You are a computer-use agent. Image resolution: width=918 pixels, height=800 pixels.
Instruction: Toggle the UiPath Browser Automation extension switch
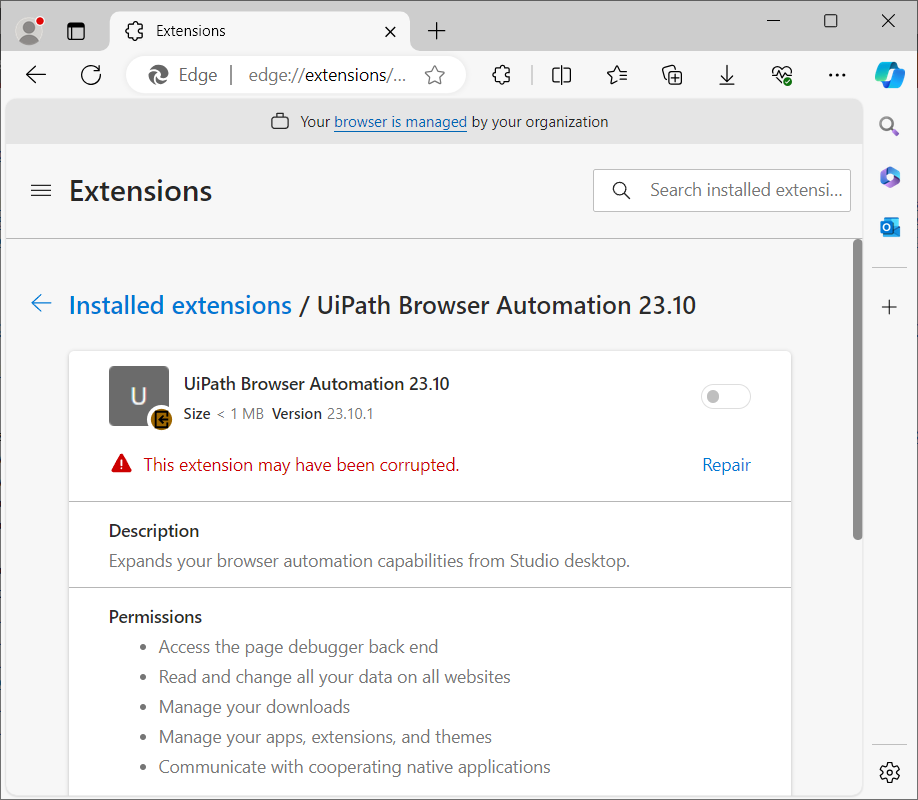pyautogui.click(x=725, y=397)
